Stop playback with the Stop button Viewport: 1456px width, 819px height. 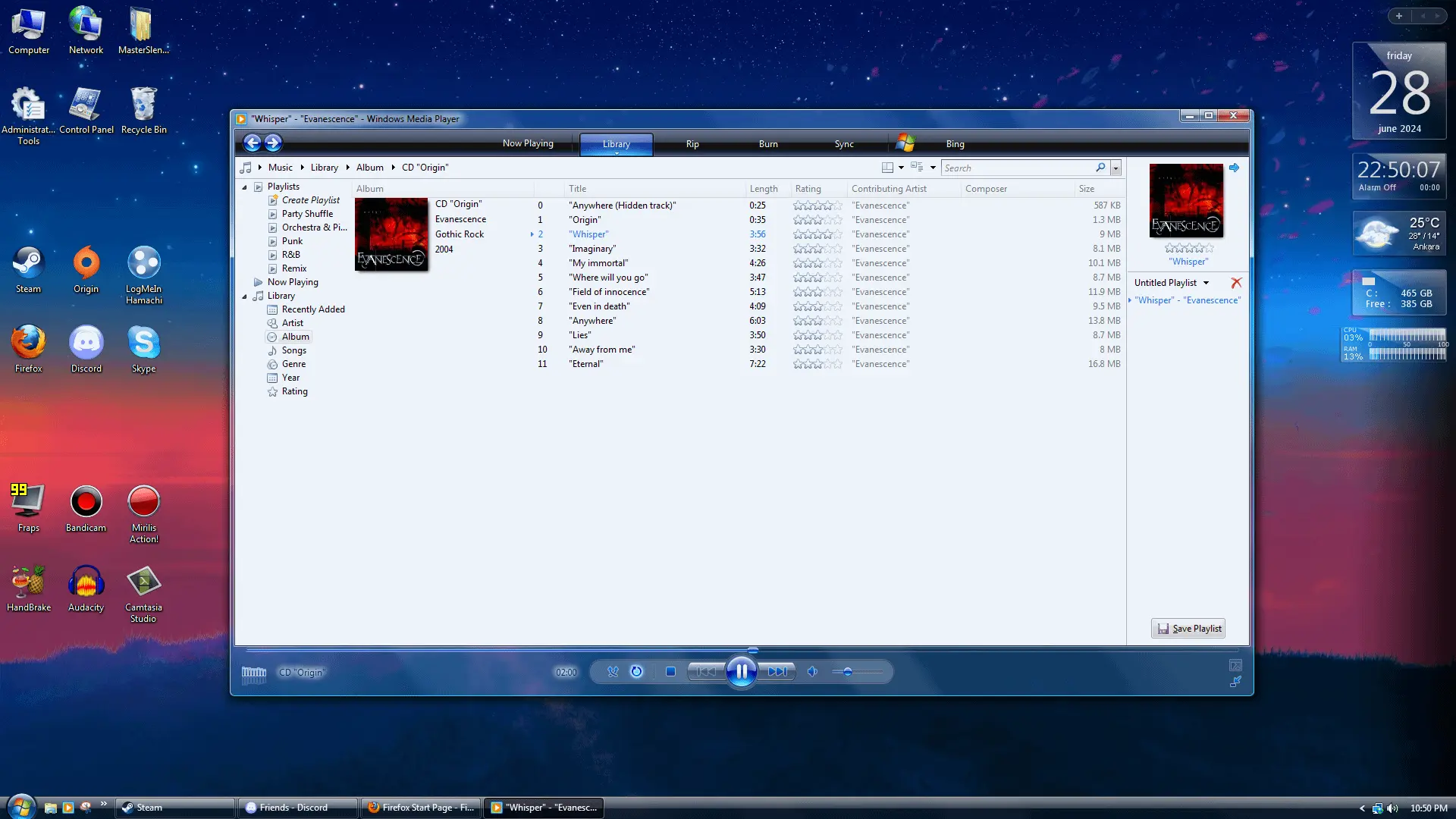[670, 672]
